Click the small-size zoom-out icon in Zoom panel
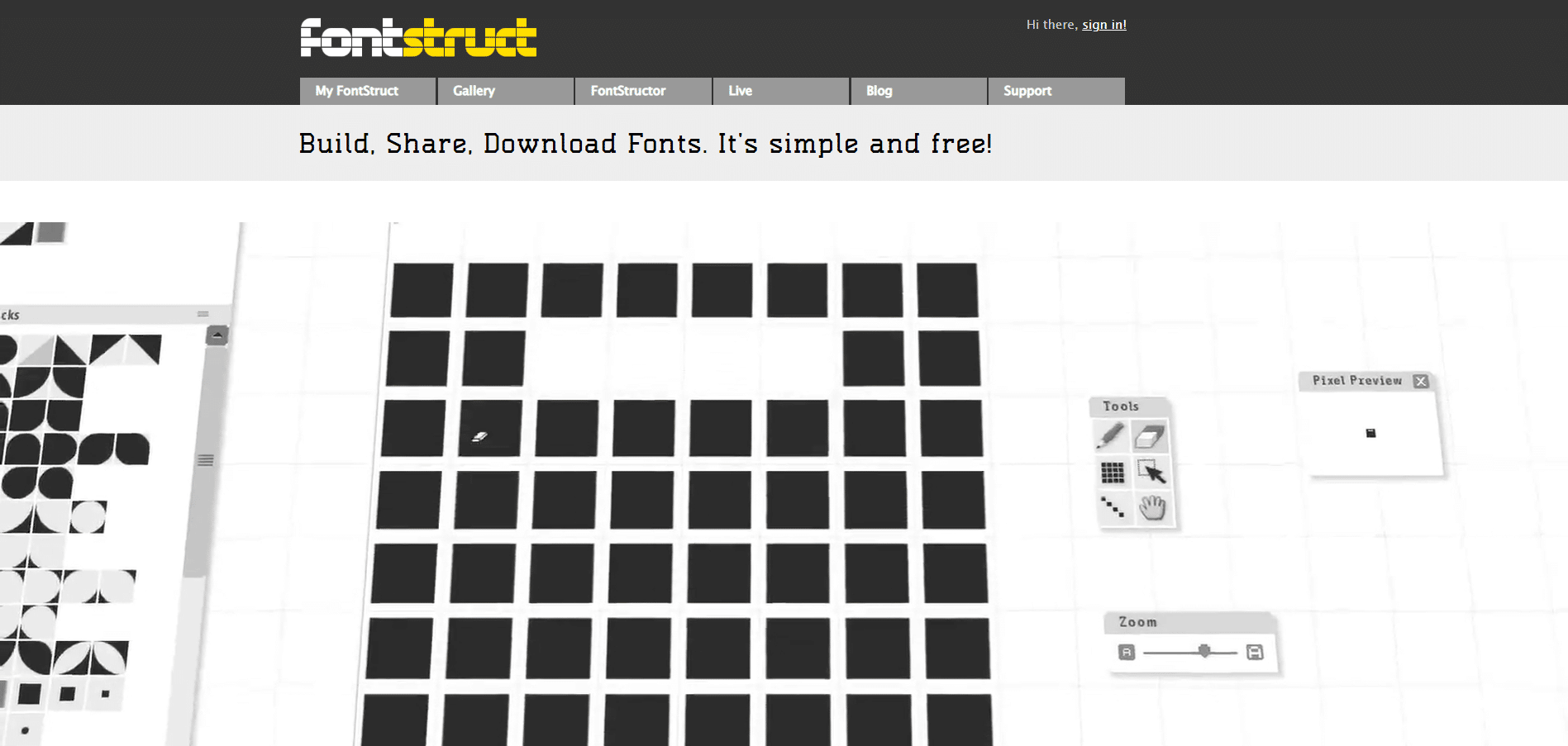The height and width of the screenshot is (746, 1568). 1126,652
